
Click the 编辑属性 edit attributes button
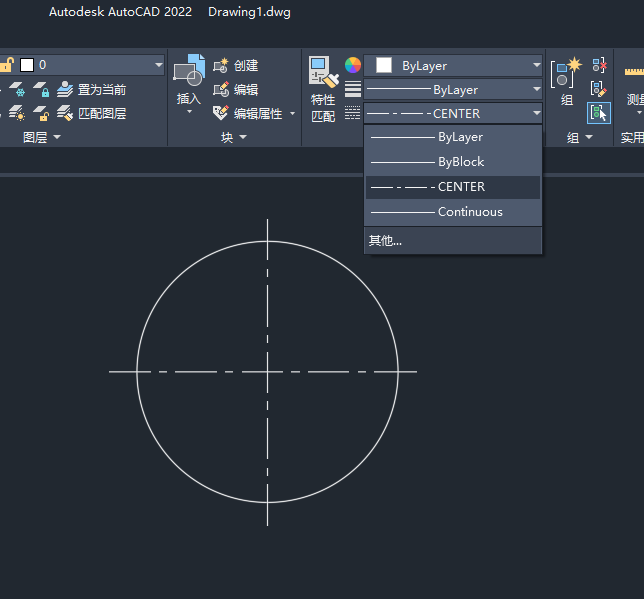(248, 113)
